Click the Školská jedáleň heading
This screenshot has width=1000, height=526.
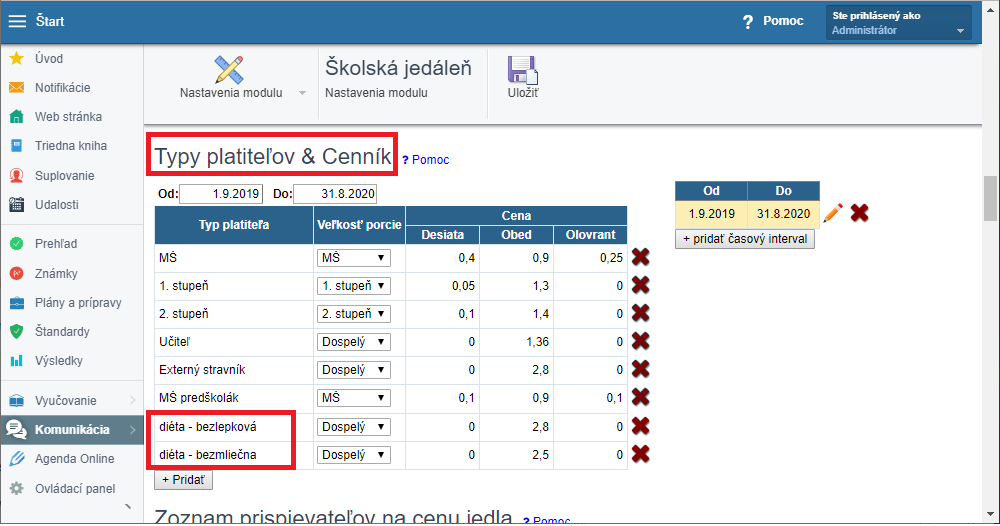coord(399,68)
